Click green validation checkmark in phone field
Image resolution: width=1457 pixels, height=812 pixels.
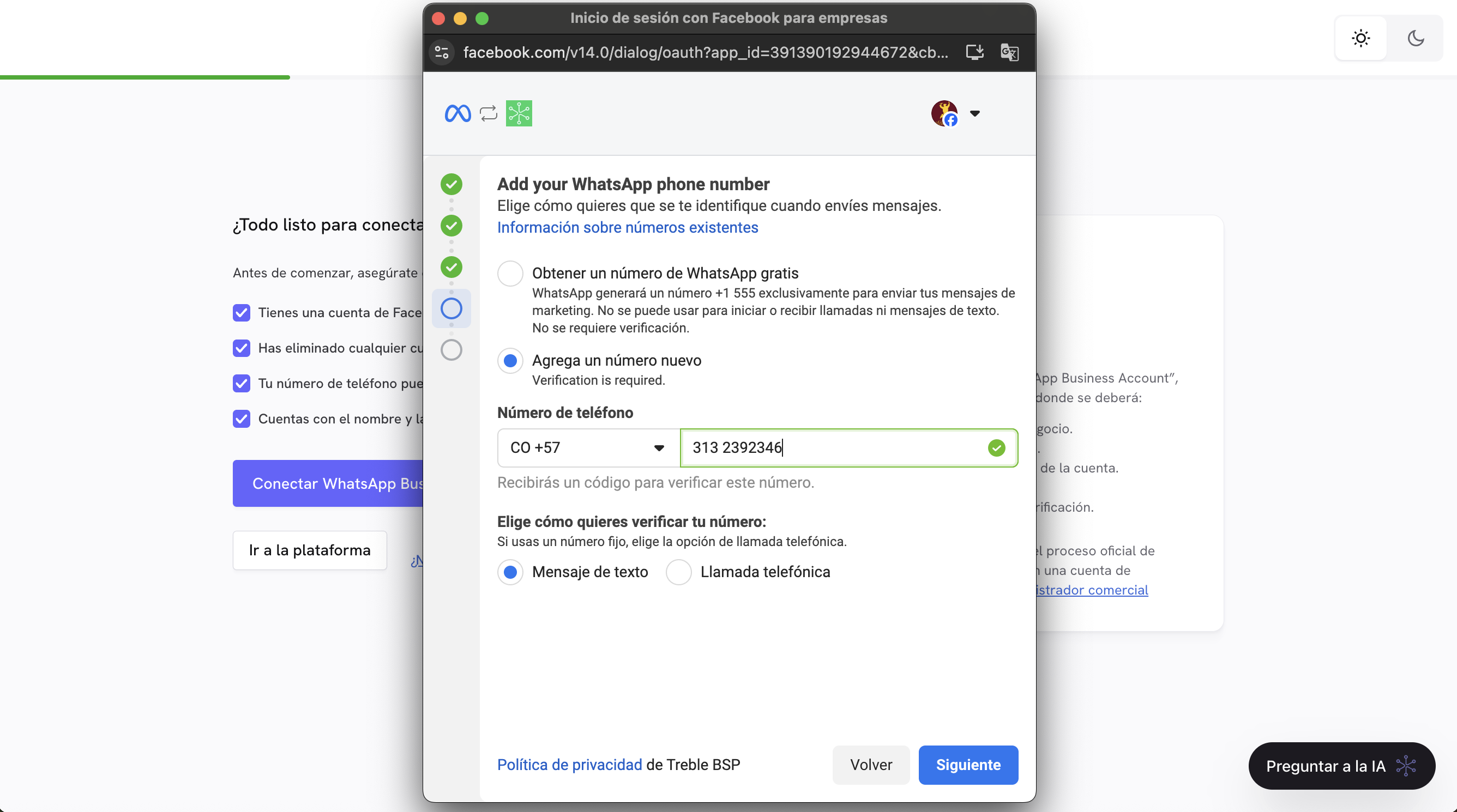click(x=997, y=448)
